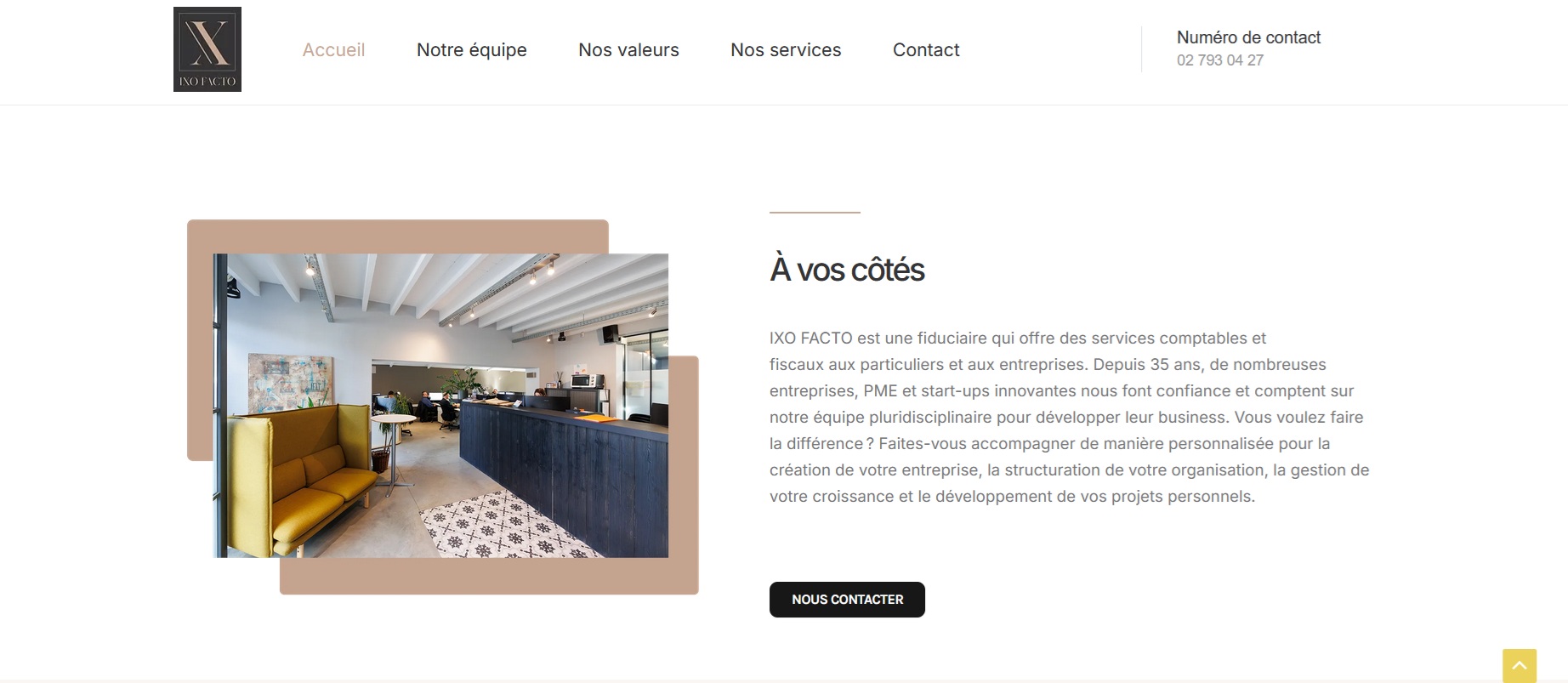This screenshot has height=683, width=1568.
Task: Click the beige block below the photo
Action: [x=489, y=576]
